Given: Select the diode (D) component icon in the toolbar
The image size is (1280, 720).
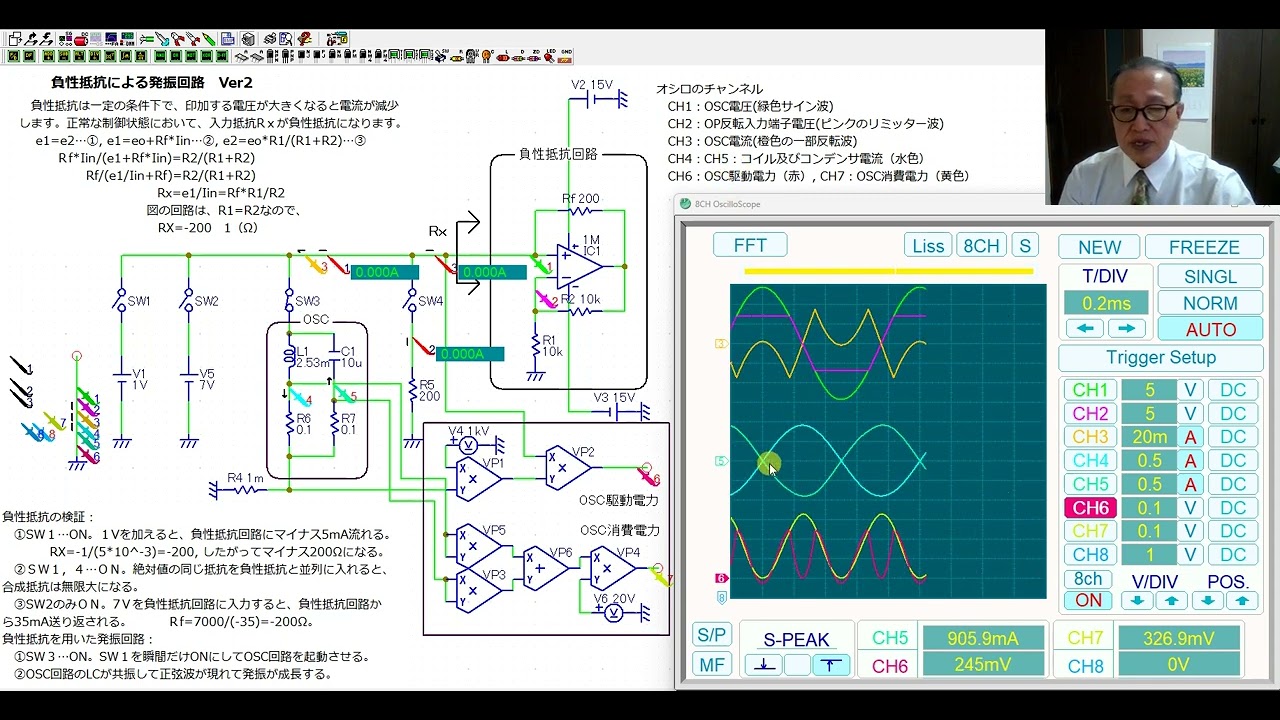Looking at the screenshot, I should tap(519, 56).
